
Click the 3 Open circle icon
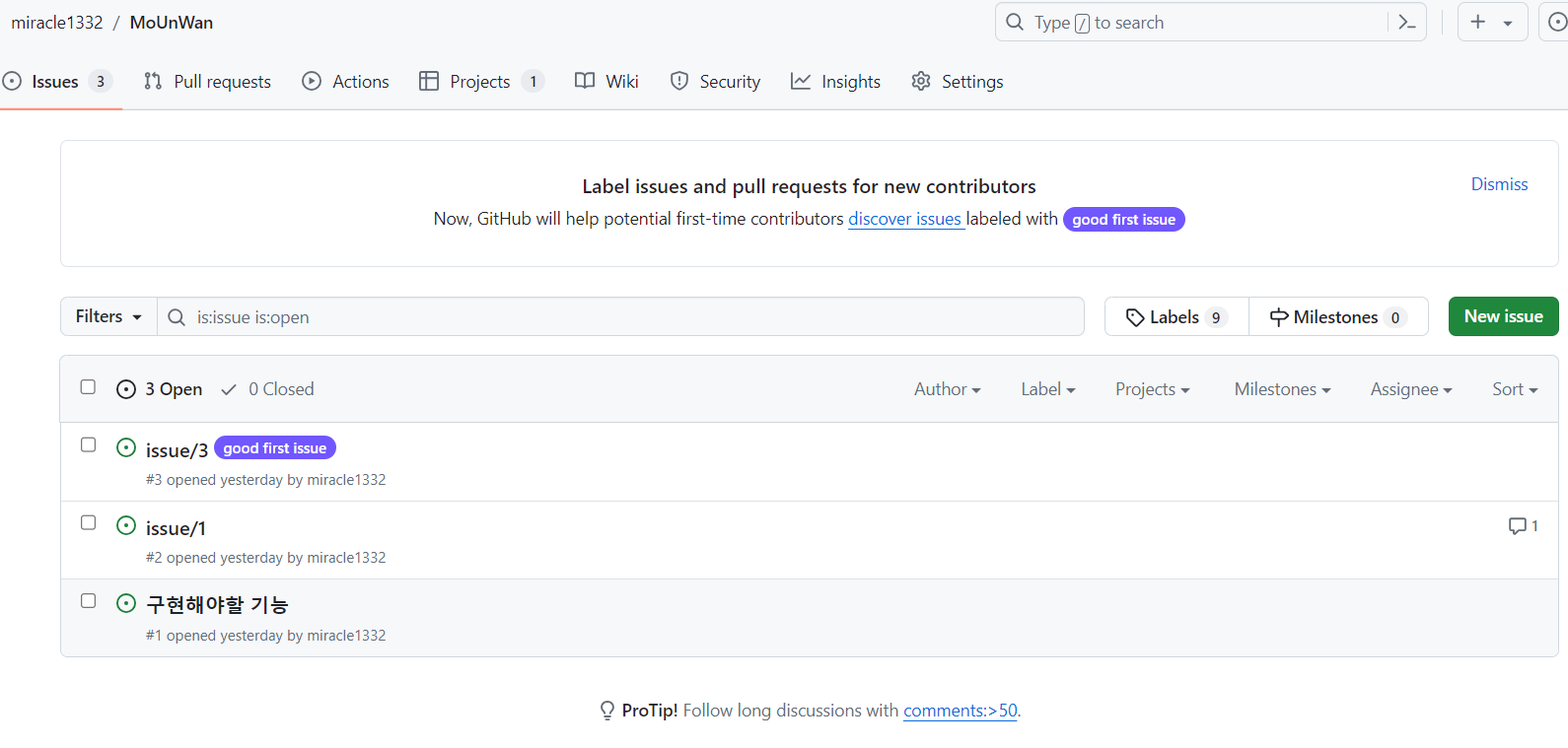[126, 389]
